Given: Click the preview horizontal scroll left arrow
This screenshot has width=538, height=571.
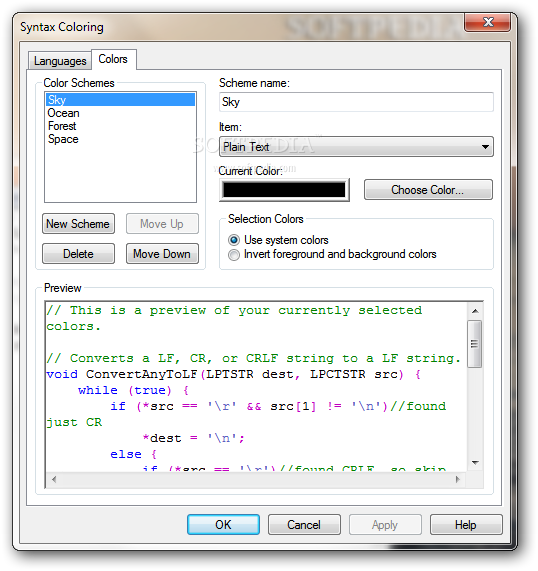Looking at the screenshot, I should (x=54, y=479).
